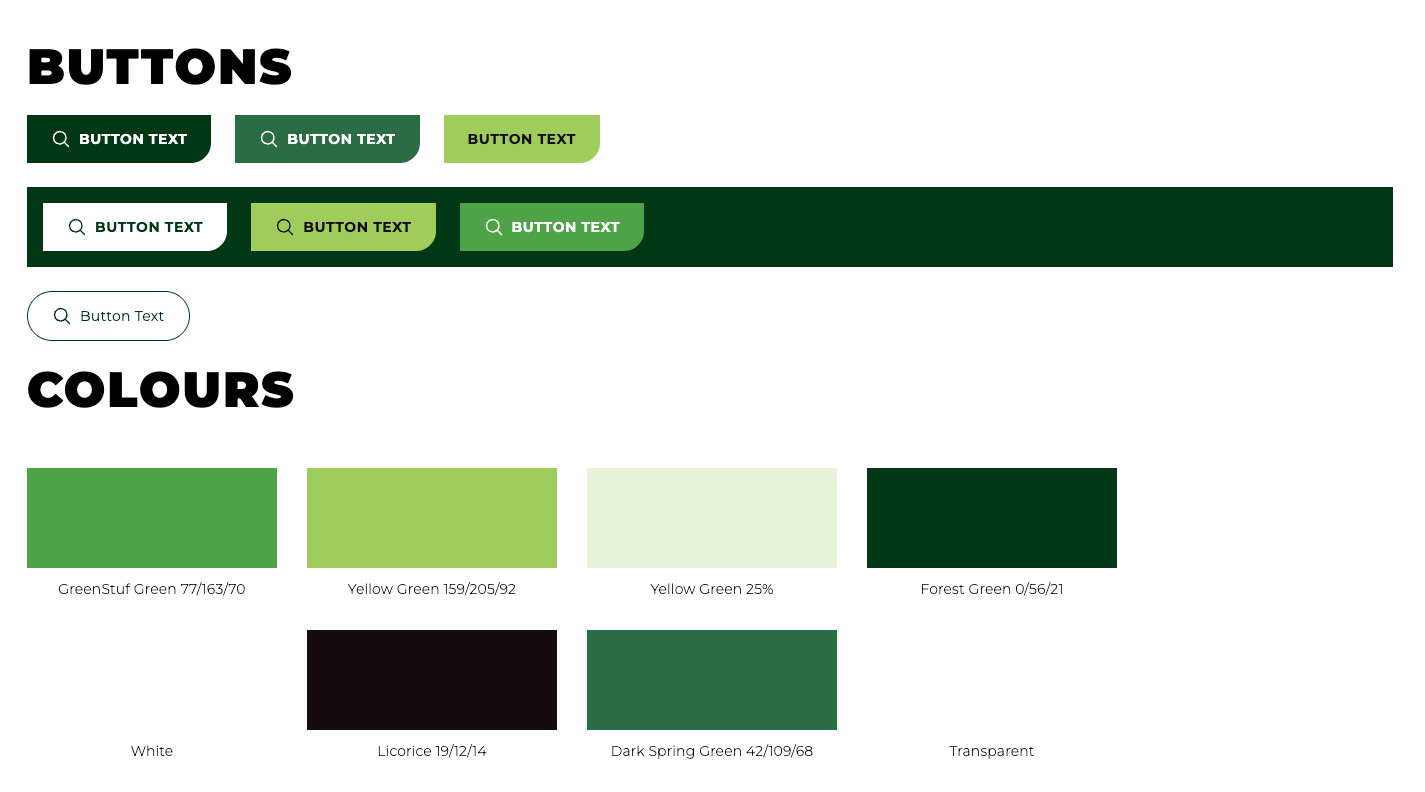Select the Yellow Green 159/205/92 swatch

tap(432, 518)
